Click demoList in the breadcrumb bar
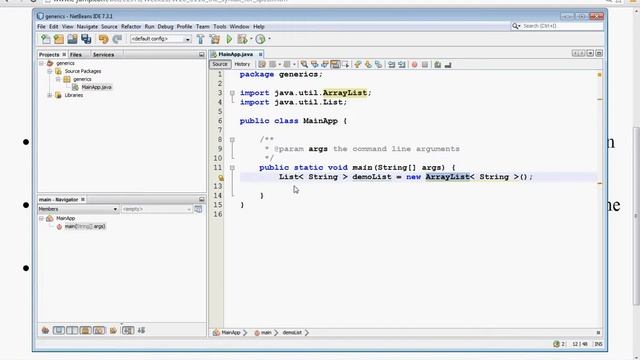Screen dimensions: 640x360 292,333
